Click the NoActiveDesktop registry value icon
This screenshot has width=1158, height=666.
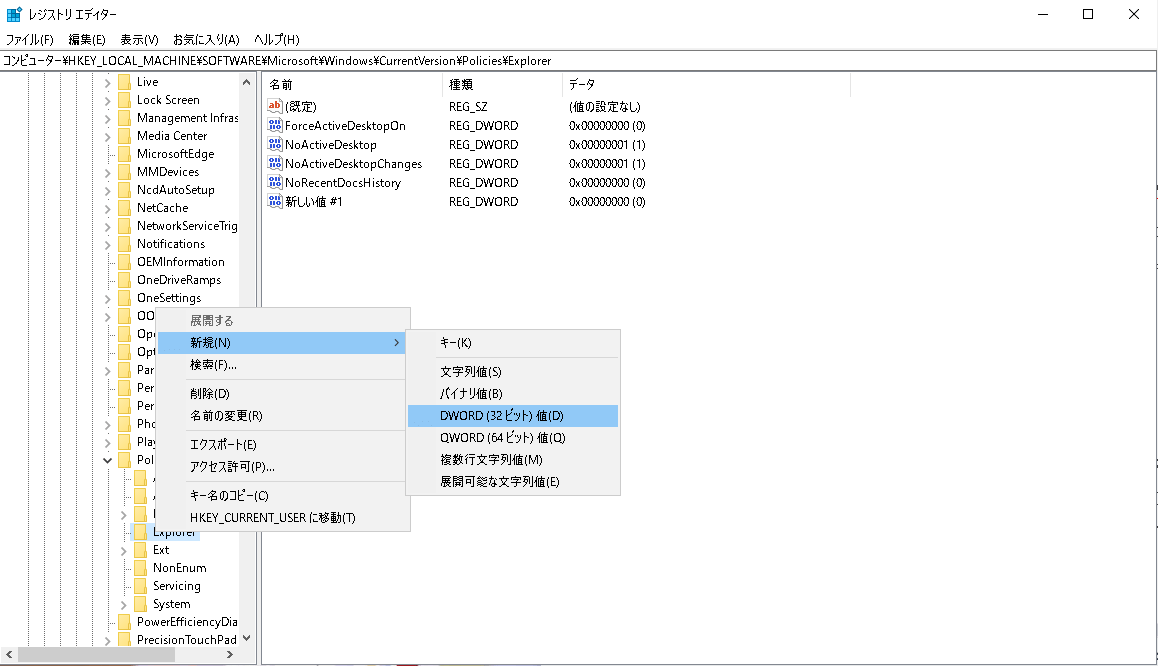[x=274, y=144]
